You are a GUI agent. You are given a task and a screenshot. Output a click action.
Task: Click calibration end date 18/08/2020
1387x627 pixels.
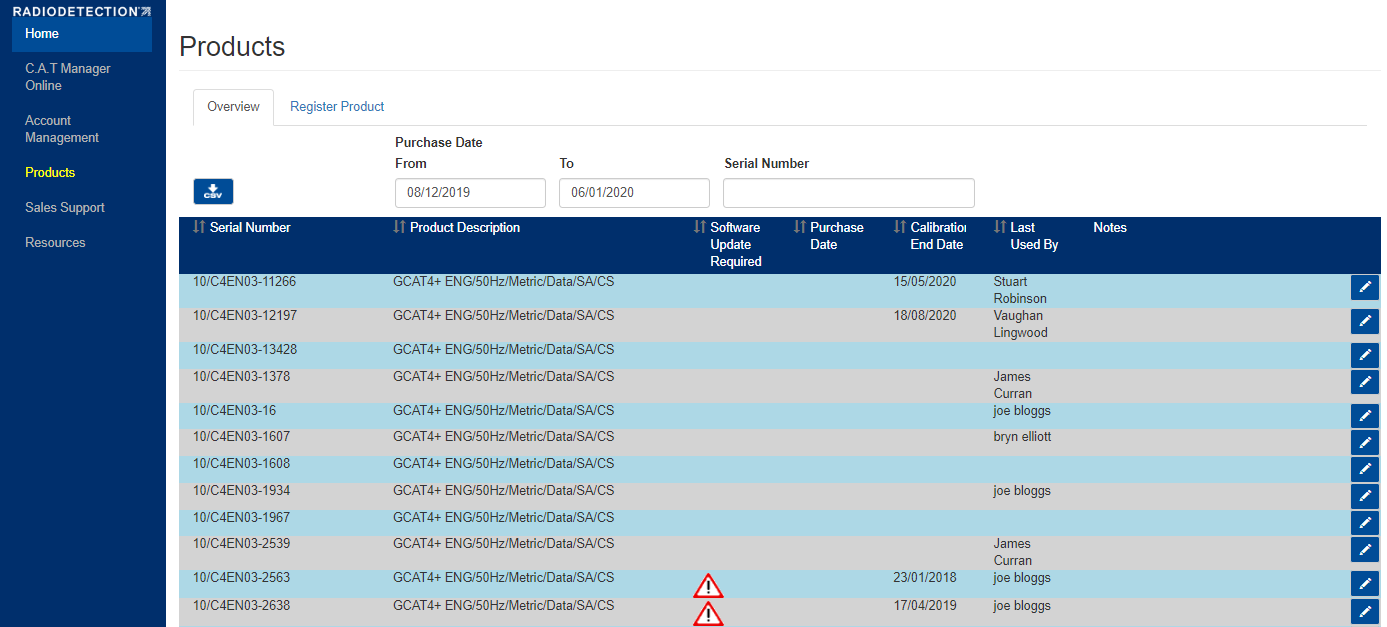pos(924,316)
